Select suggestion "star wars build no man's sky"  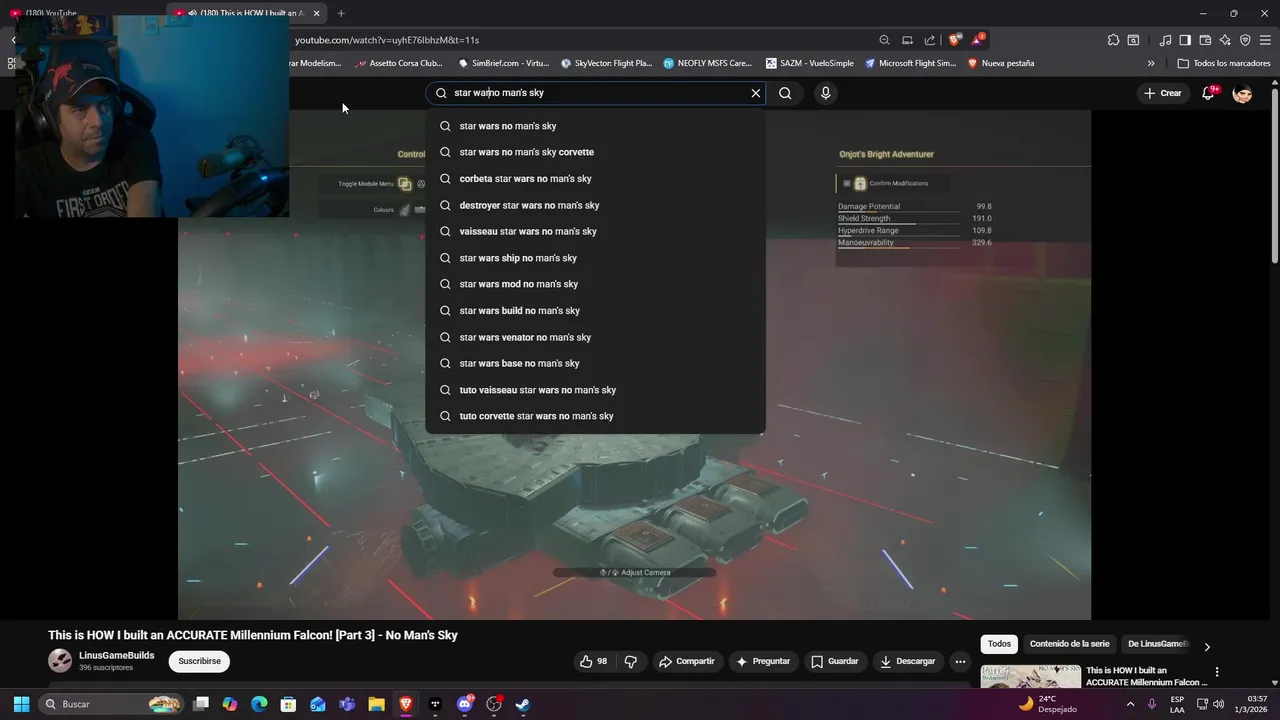tap(595, 311)
